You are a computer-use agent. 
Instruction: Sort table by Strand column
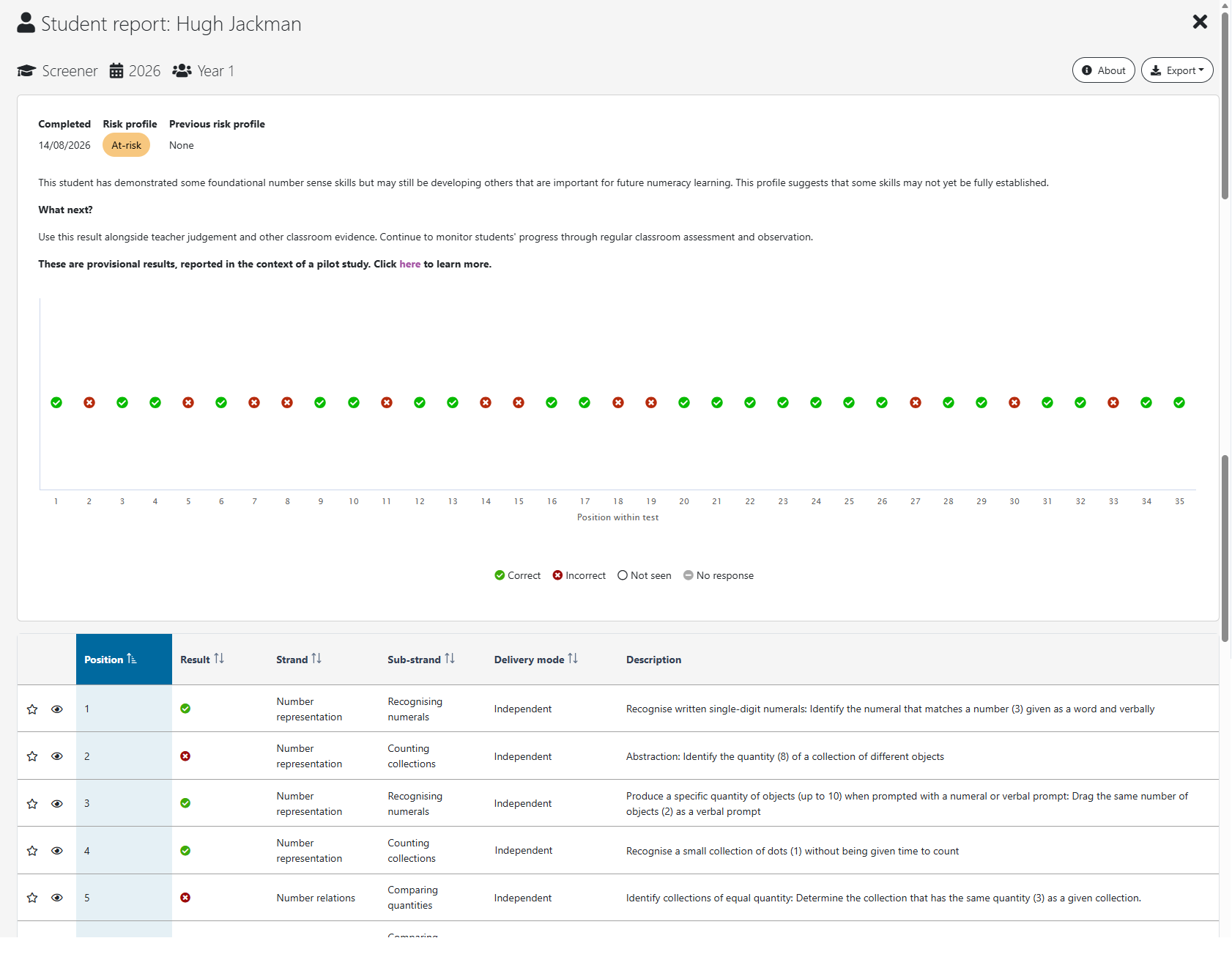click(x=299, y=660)
